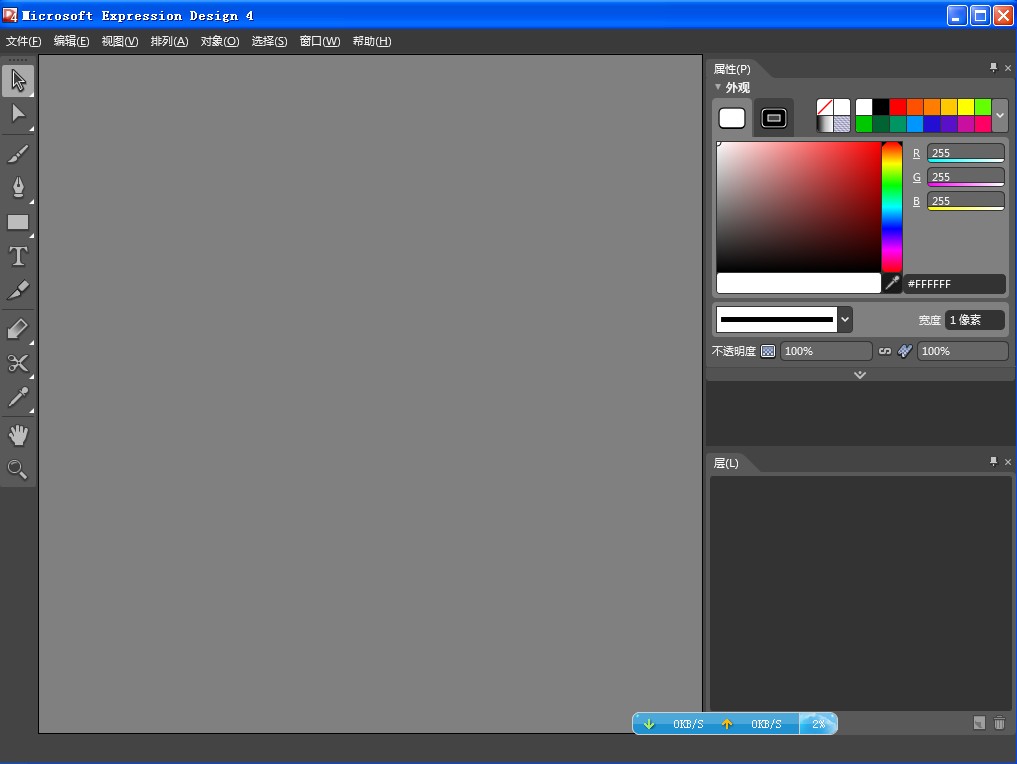Expand advanced properties double chevron
Screen dimensions: 1017x764
pyautogui.click(x=860, y=375)
